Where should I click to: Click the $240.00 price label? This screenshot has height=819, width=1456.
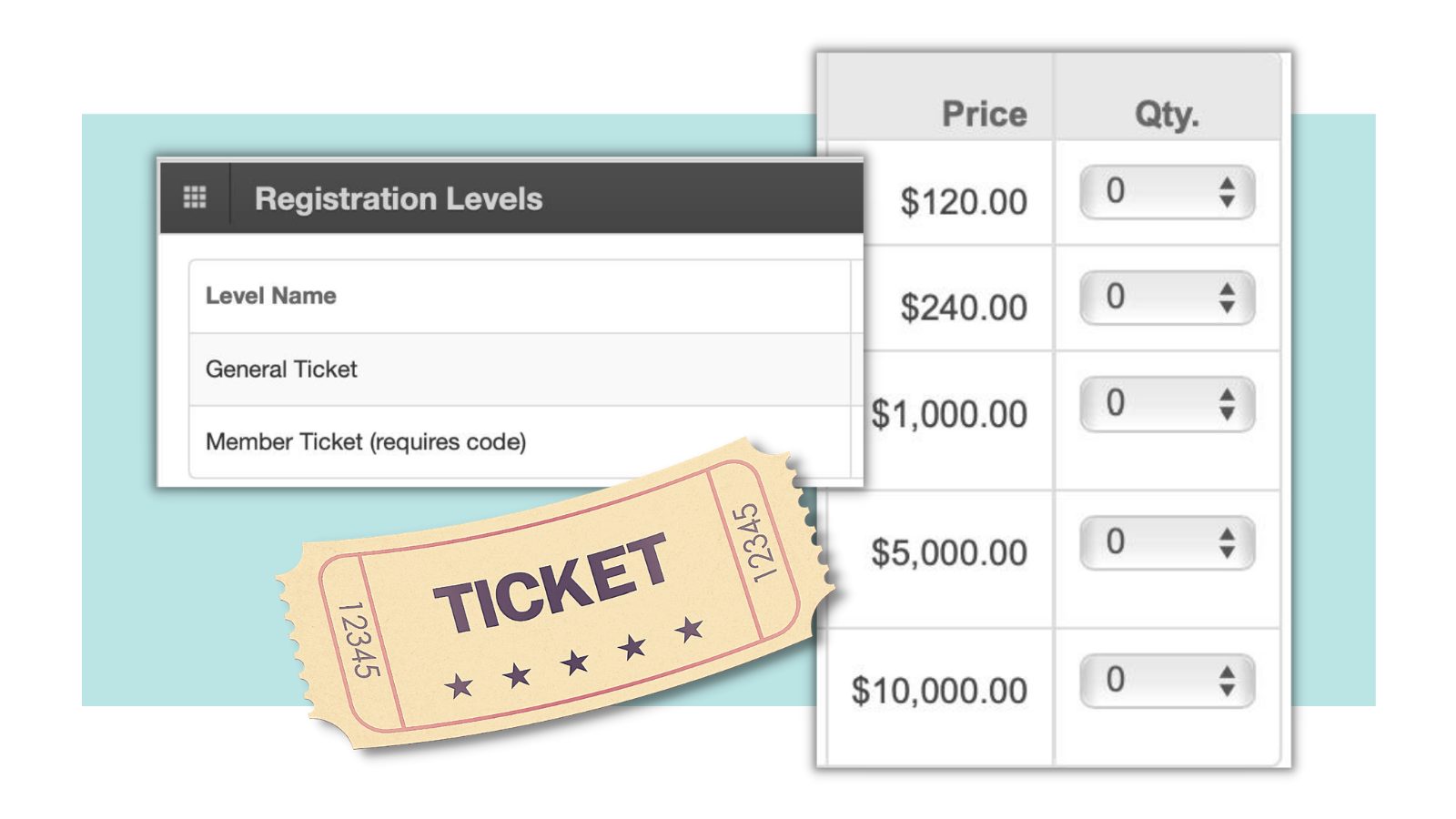(965, 307)
